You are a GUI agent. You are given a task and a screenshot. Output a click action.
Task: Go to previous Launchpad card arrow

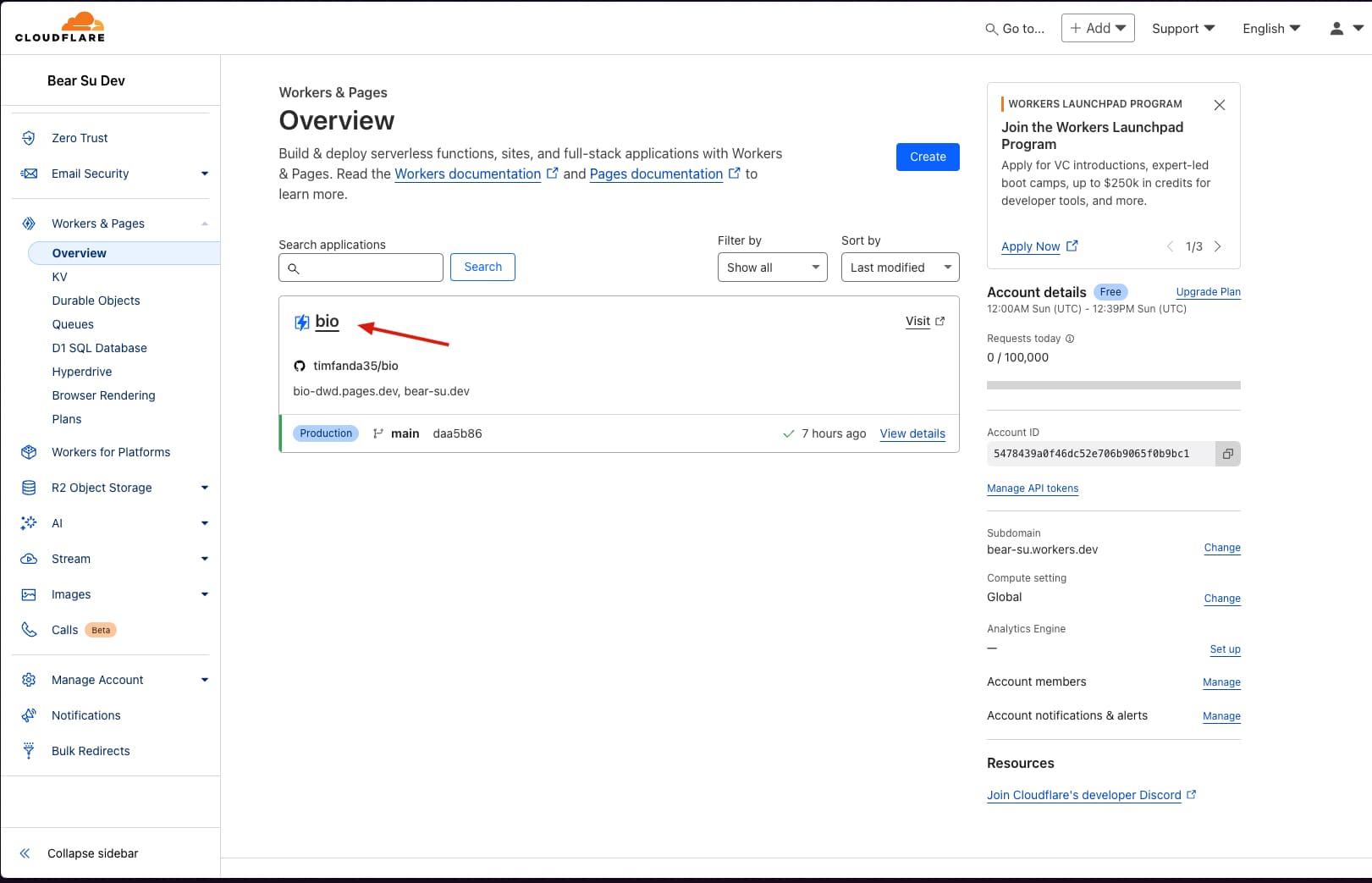click(x=1170, y=246)
